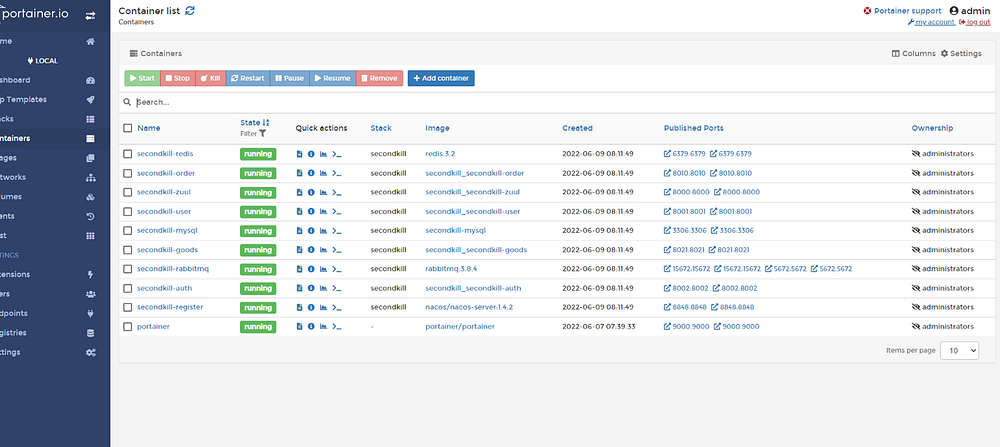Check the secondkill-zuul row checkbox
1000x447 pixels.
(x=128, y=192)
